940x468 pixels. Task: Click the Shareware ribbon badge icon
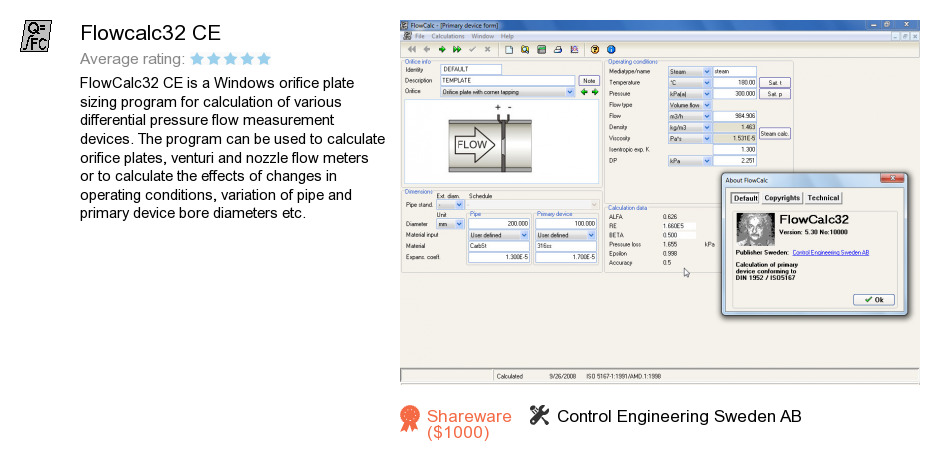click(x=410, y=418)
